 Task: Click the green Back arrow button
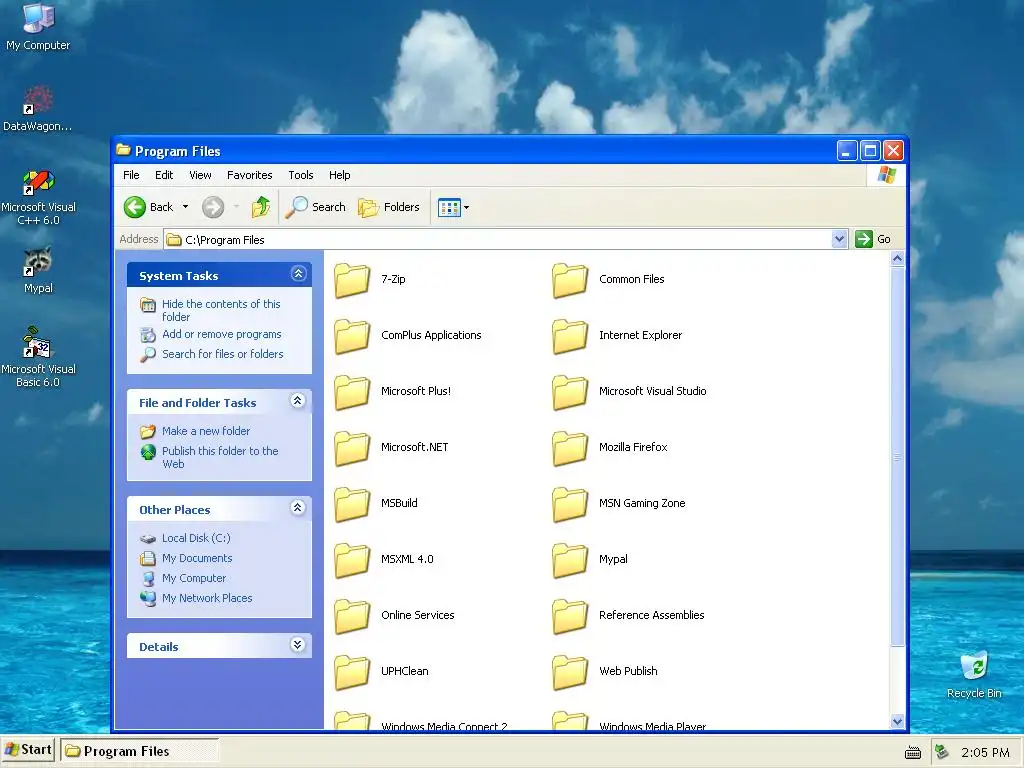(135, 207)
